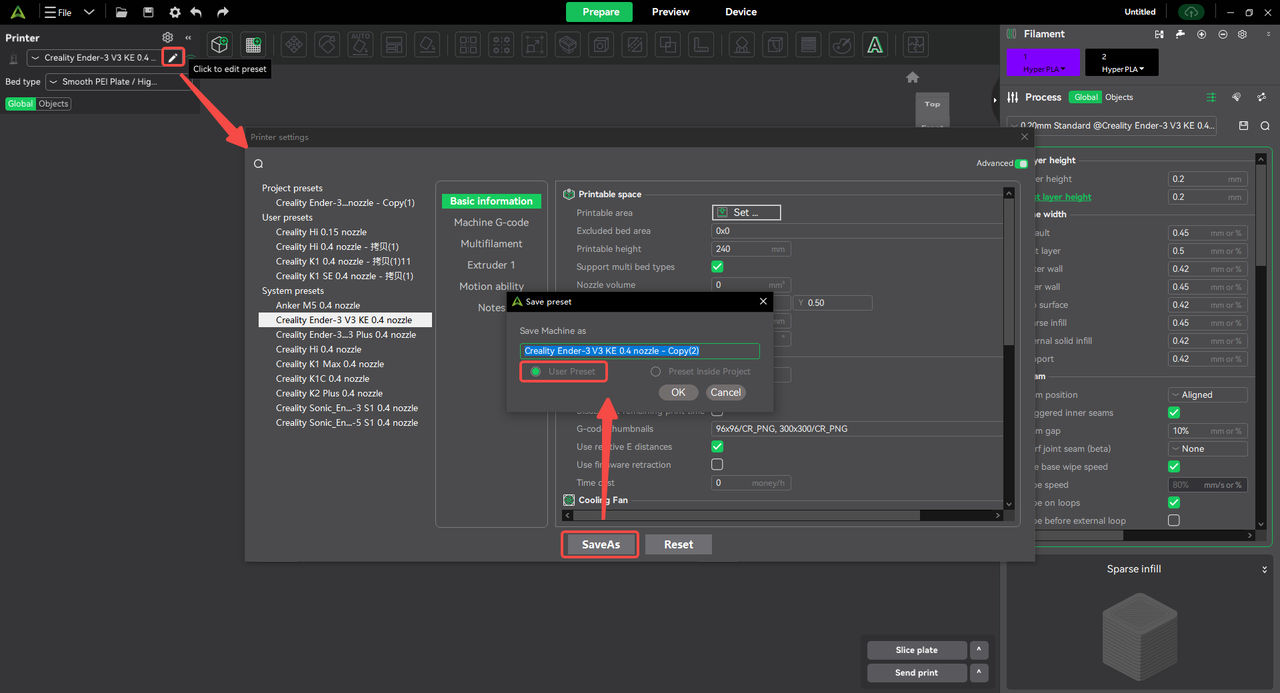Click OK in Save preset dialog

tap(678, 392)
